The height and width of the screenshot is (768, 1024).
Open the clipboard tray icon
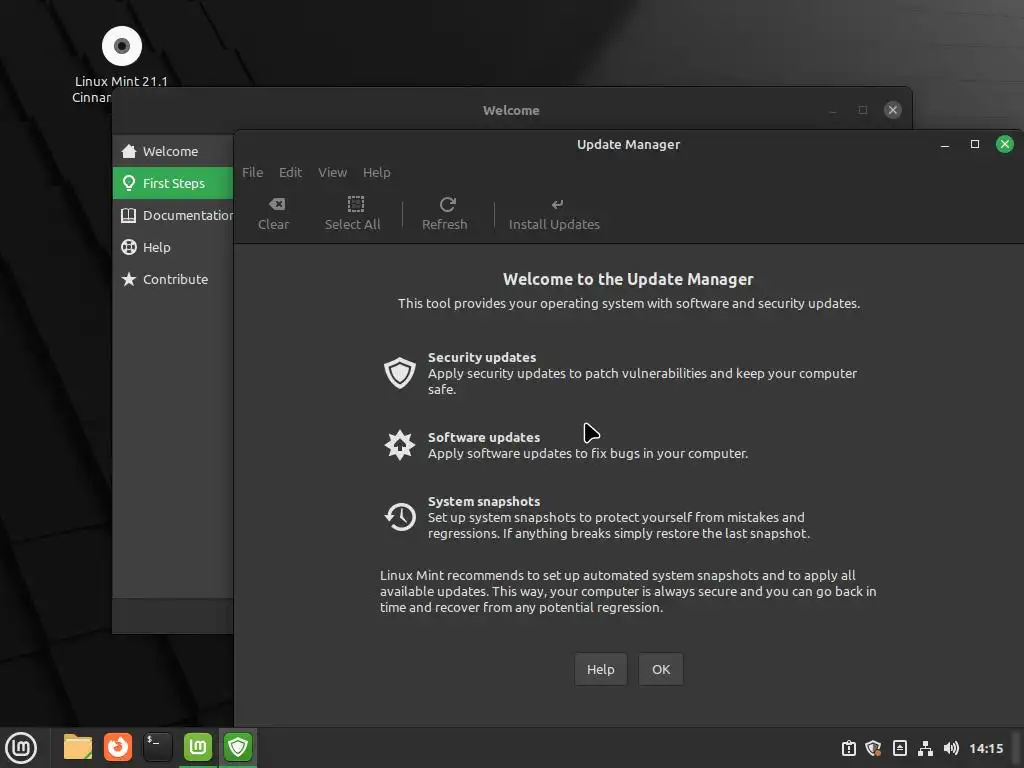tap(848, 748)
